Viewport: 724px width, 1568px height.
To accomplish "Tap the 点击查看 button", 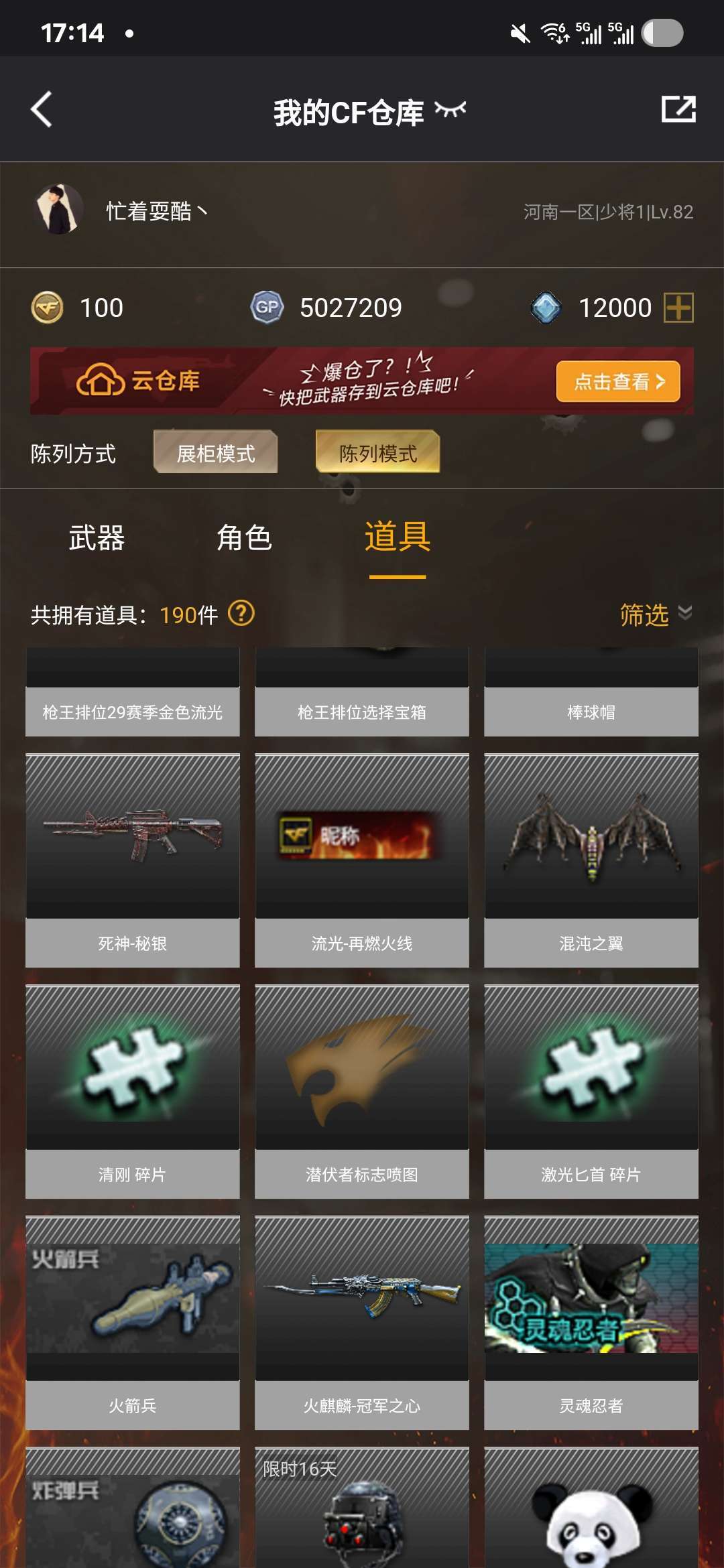I will click(x=618, y=381).
